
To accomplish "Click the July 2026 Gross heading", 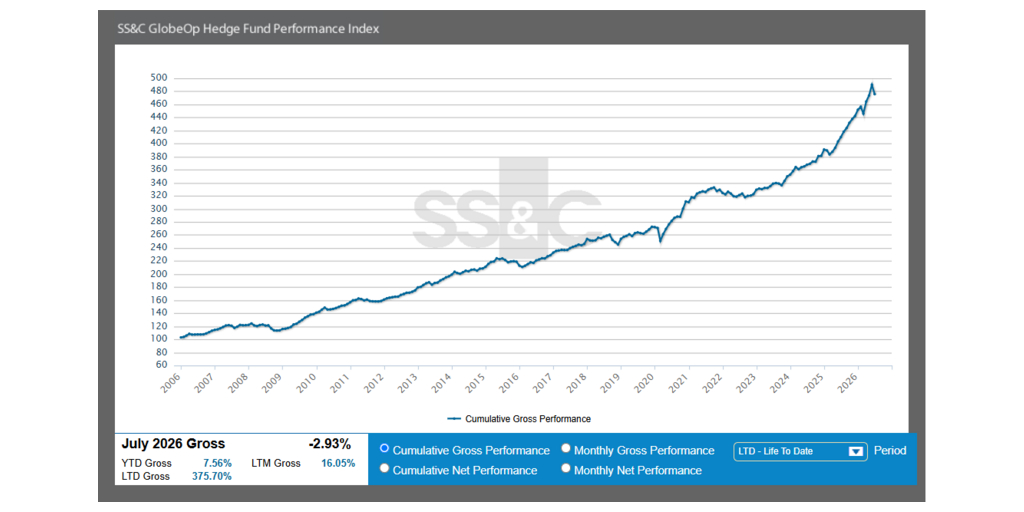I will tap(173, 444).
